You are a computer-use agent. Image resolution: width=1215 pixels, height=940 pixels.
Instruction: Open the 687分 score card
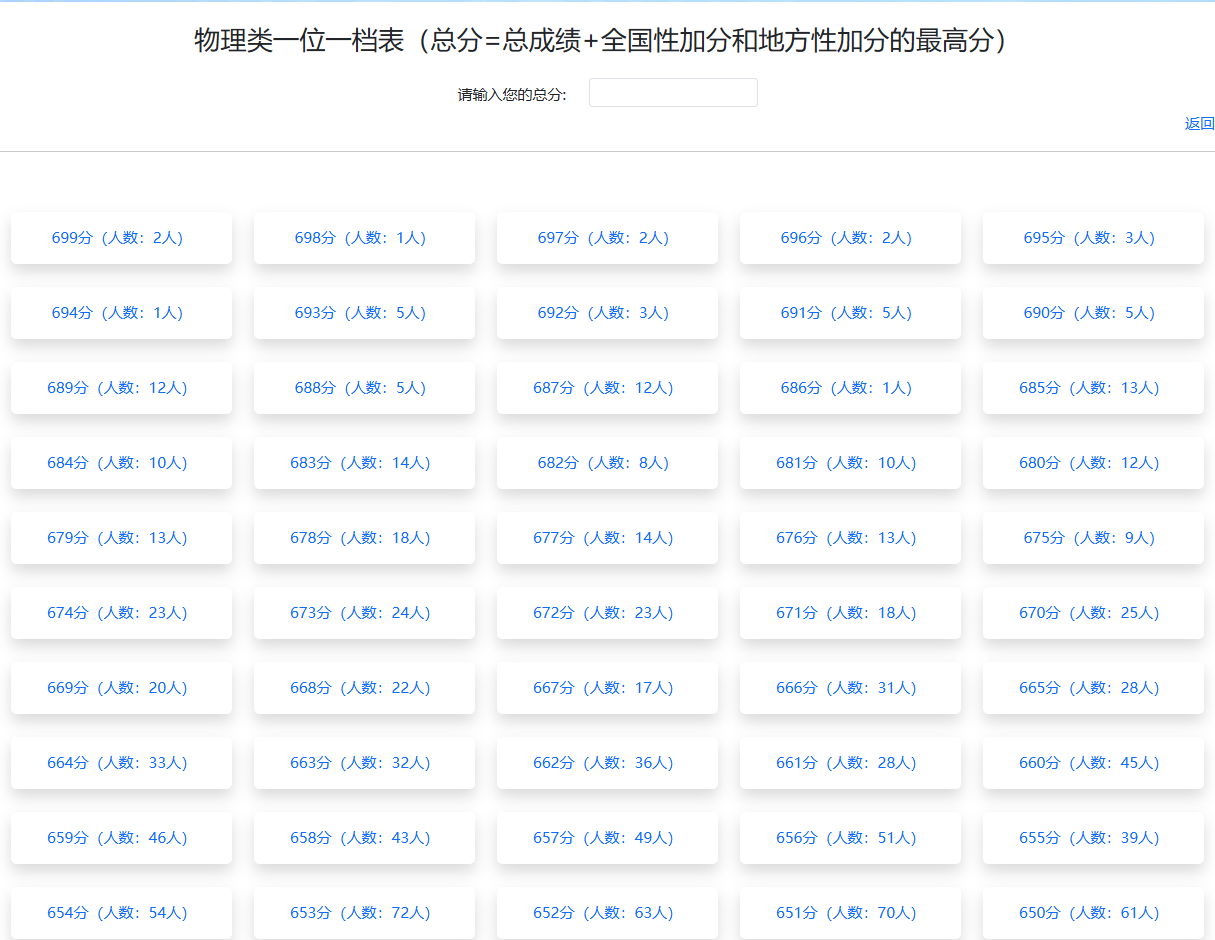pos(607,388)
